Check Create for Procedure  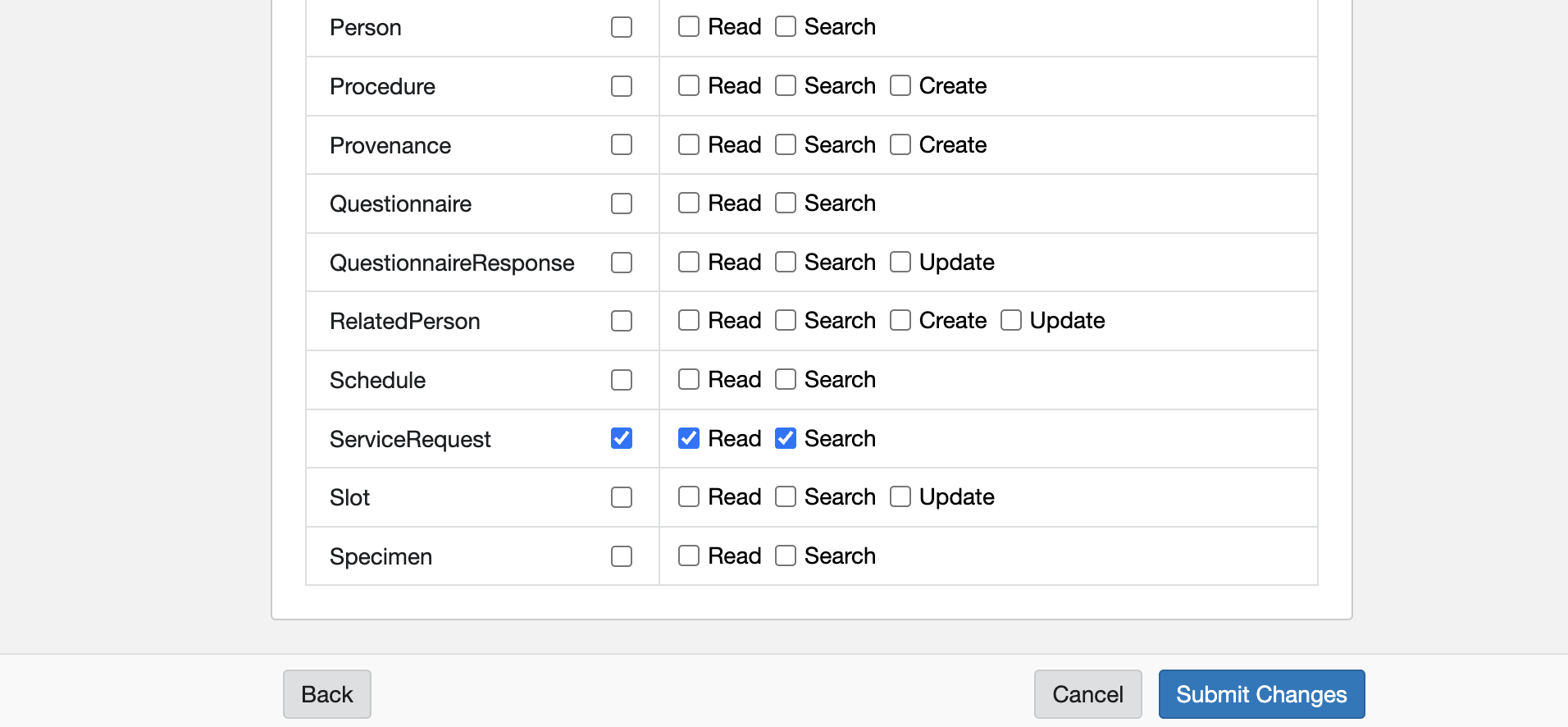coord(900,85)
